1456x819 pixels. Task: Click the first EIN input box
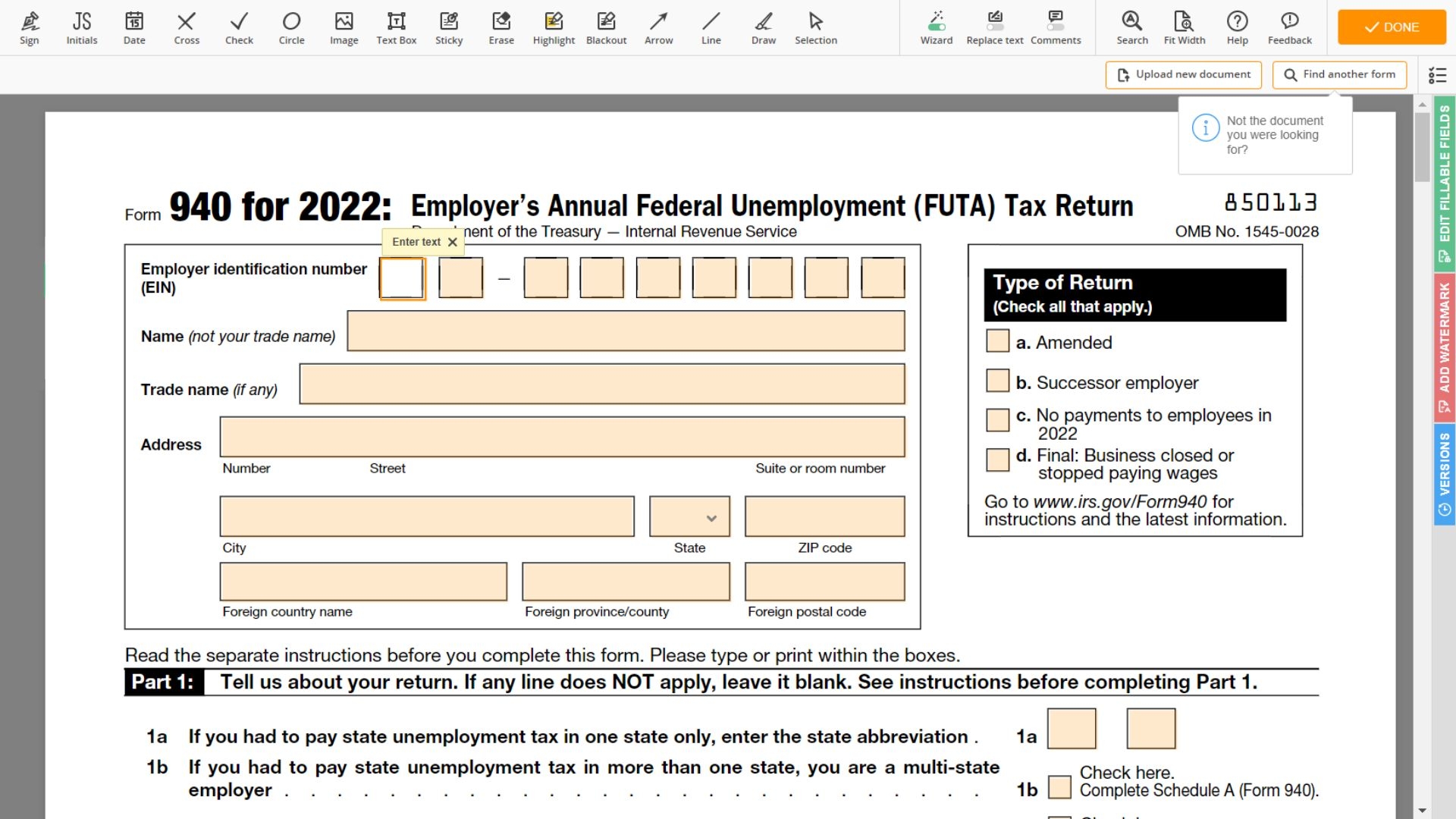402,278
